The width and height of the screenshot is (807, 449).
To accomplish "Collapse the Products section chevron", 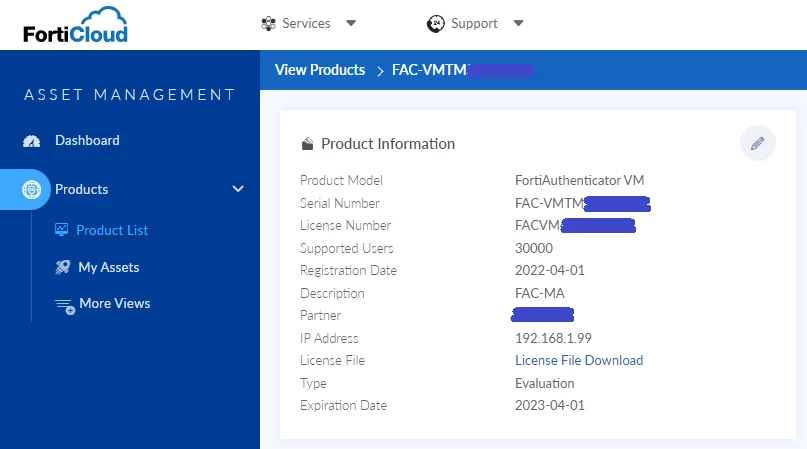I will (238, 189).
